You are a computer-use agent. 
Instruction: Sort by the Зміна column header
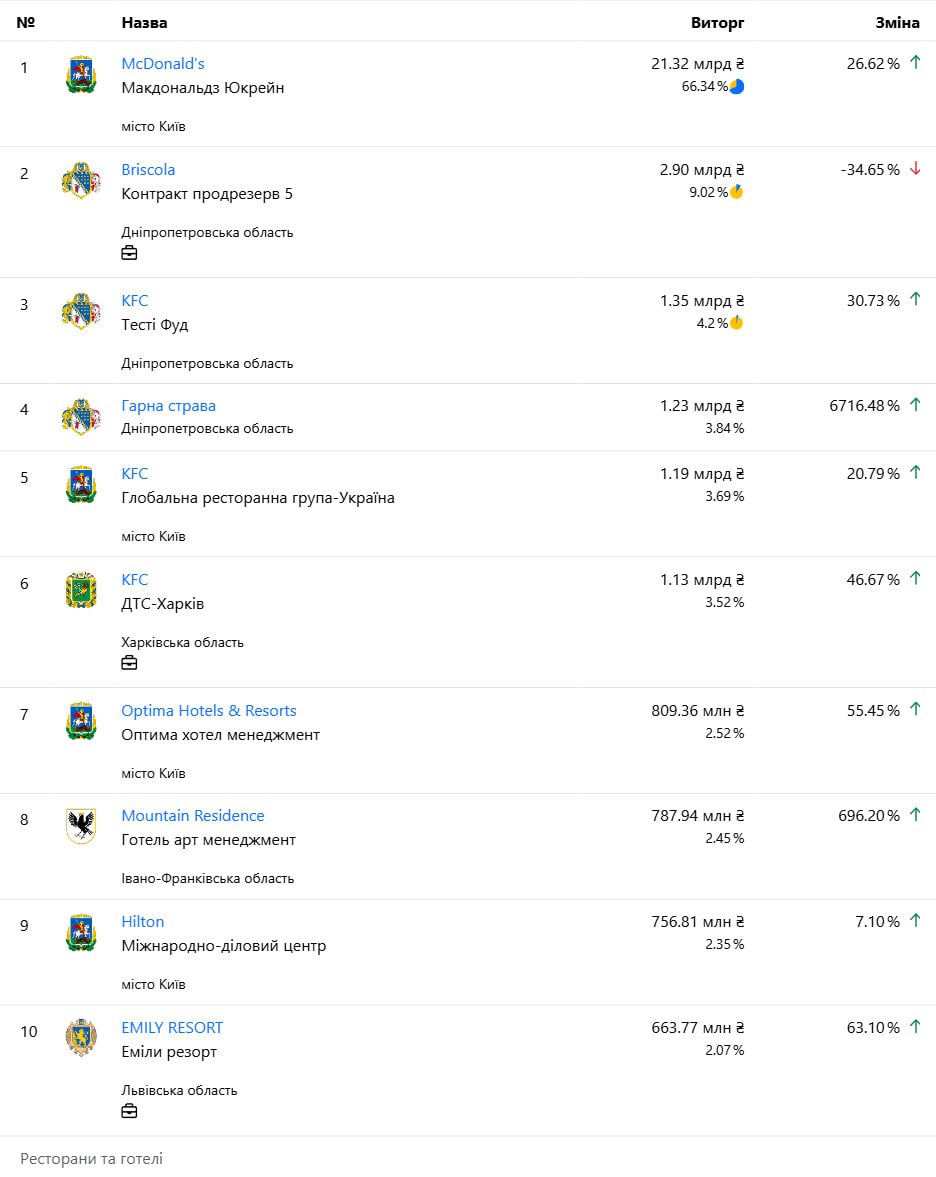pyautogui.click(x=896, y=22)
